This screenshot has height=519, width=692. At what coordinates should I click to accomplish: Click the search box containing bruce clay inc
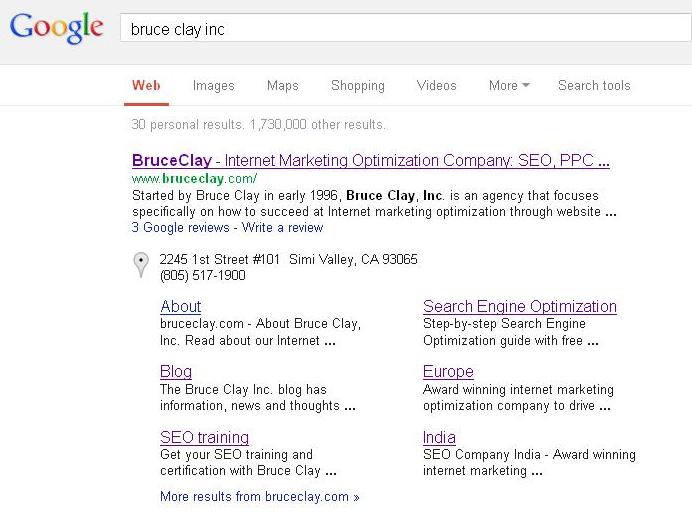(x=400, y=29)
